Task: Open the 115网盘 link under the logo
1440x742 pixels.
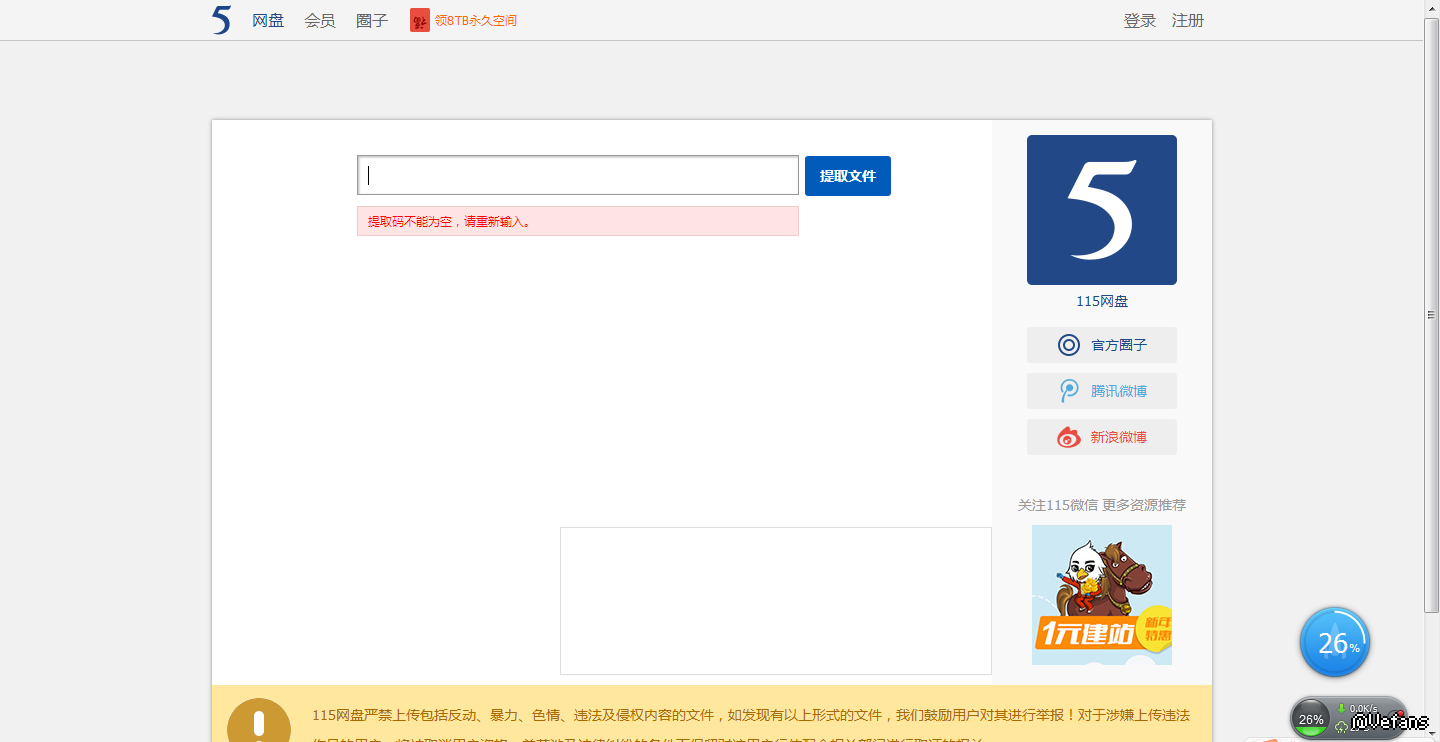Action: 1102,301
